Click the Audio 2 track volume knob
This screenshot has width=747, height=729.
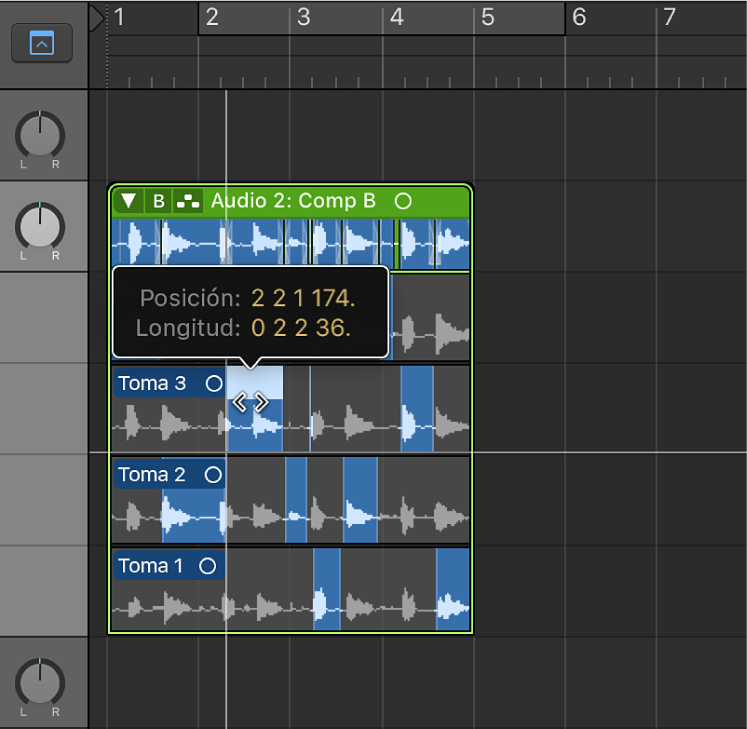pos(40,226)
